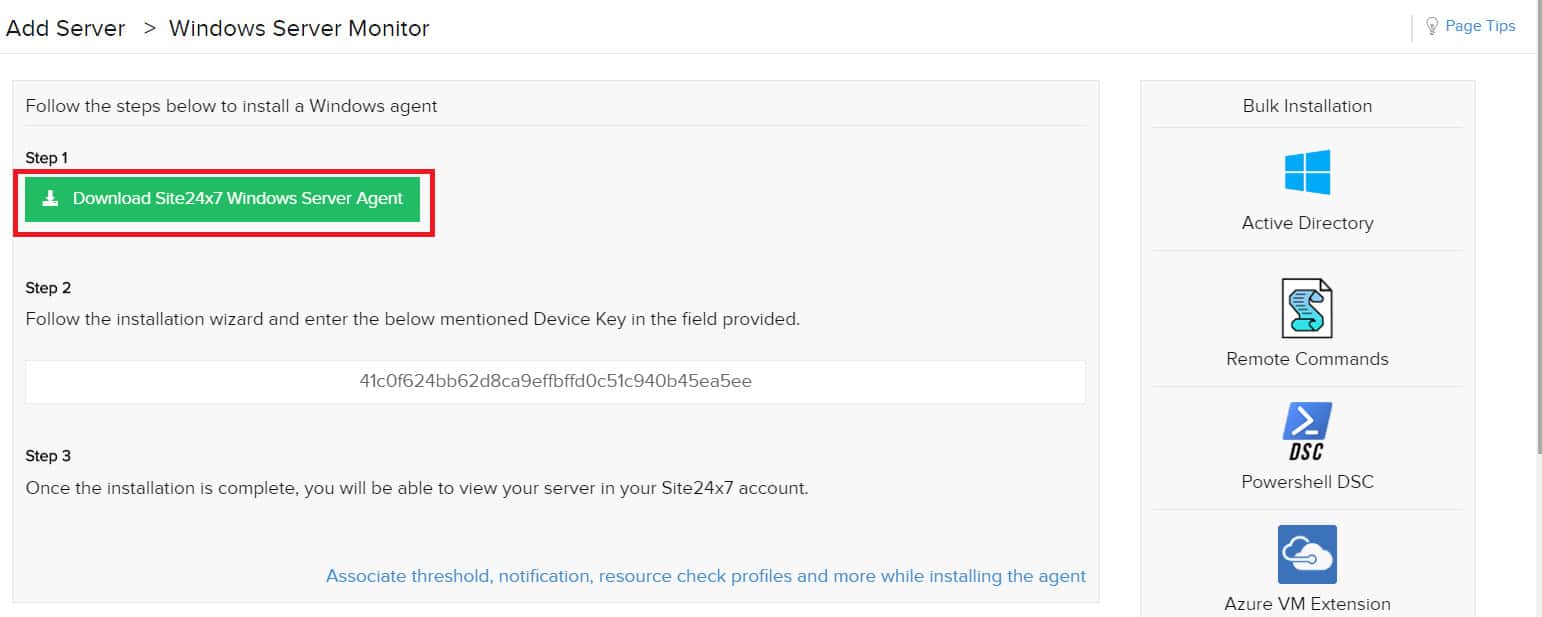Click the Azure VM Extension label
This screenshot has width=1542, height=617.
pos(1307,604)
